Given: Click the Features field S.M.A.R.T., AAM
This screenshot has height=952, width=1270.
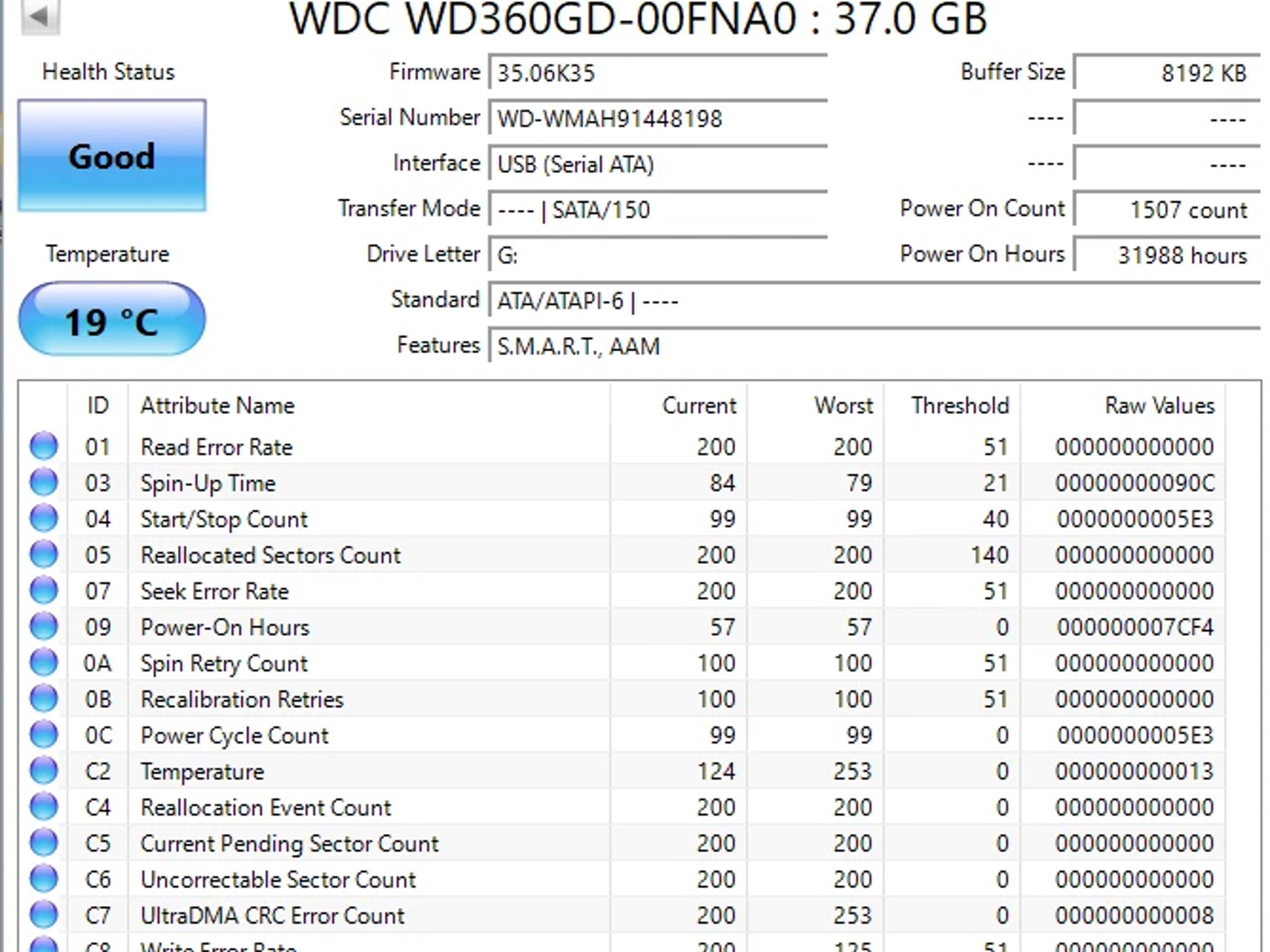Looking at the screenshot, I should click(874, 346).
